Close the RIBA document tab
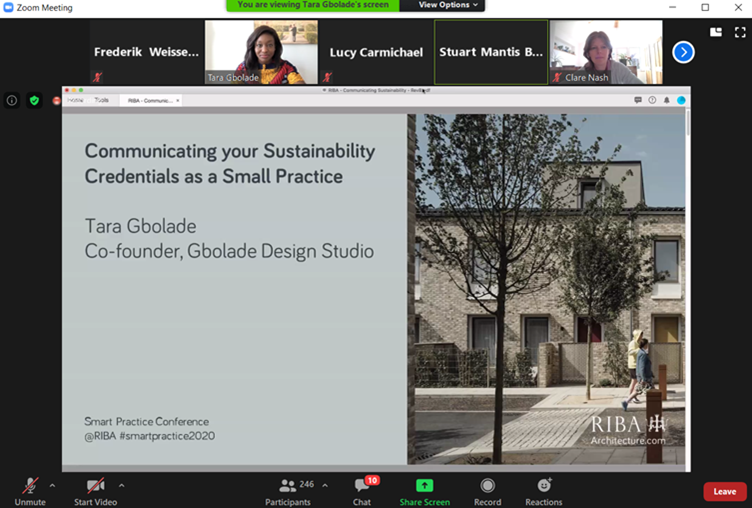This screenshot has width=752, height=508. tap(177, 100)
